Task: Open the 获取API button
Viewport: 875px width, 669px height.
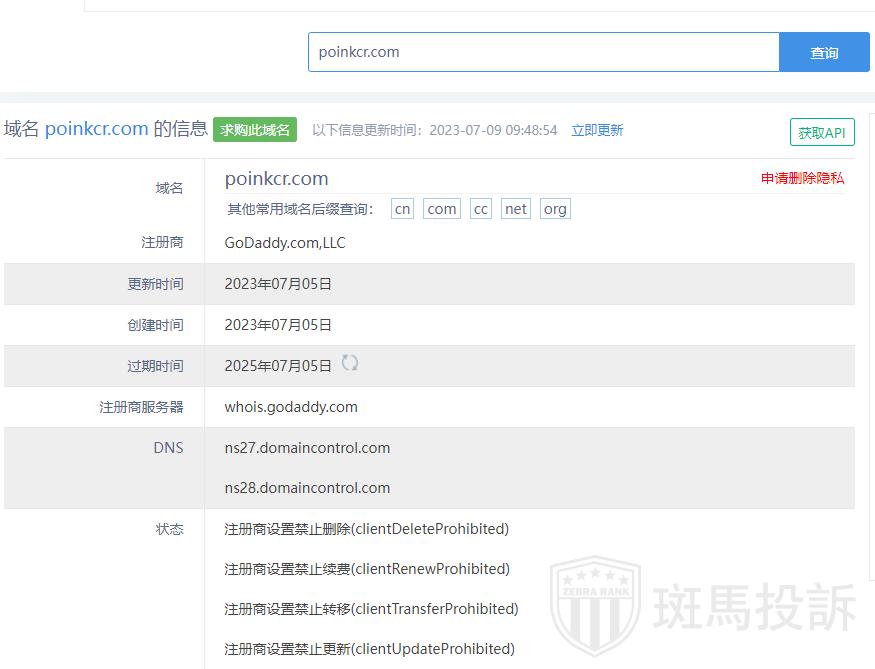Action: (x=822, y=132)
